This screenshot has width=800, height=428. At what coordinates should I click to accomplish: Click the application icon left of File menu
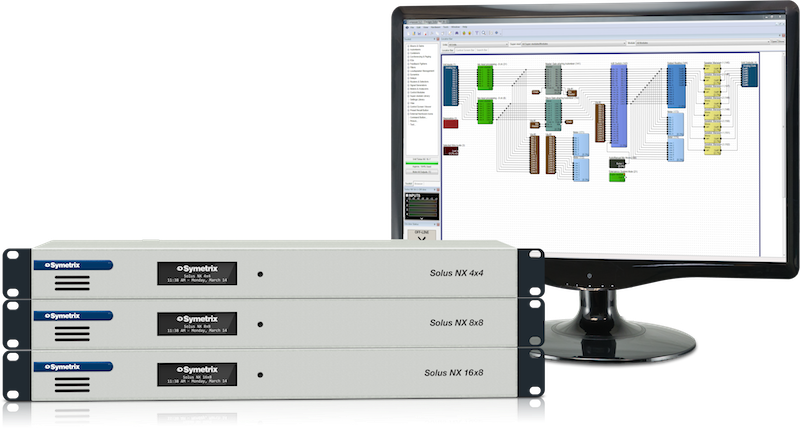coord(407,27)
